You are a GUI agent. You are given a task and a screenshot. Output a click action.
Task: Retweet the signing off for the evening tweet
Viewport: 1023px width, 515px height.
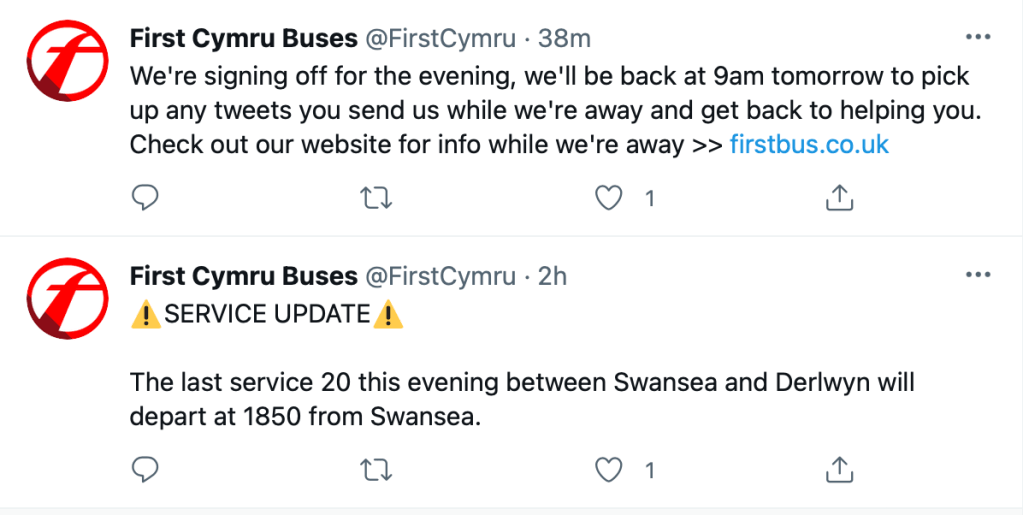tap(375, 198)
